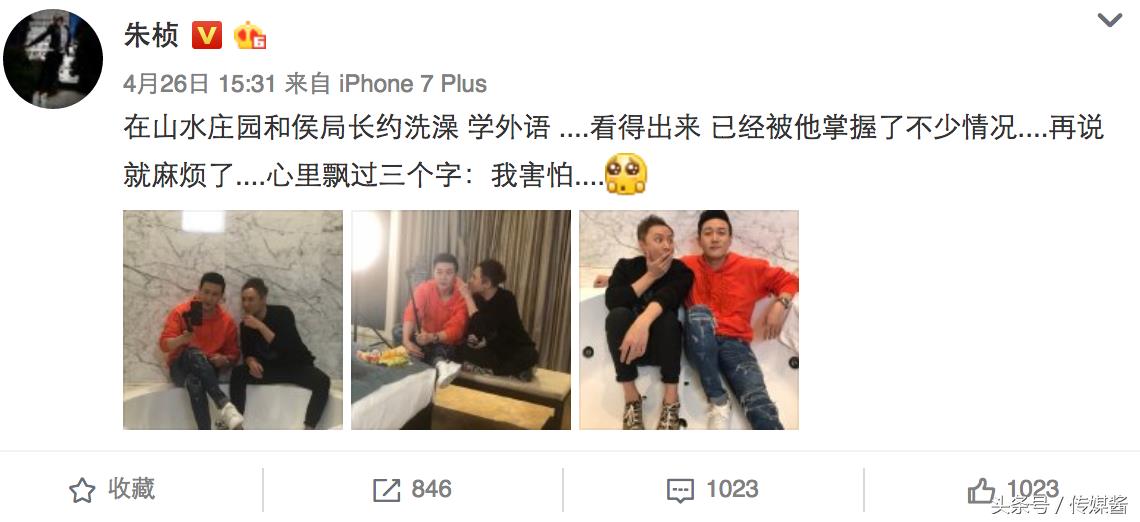
Task: Click the comment bubble icon
Action: [x=680, y=491]
